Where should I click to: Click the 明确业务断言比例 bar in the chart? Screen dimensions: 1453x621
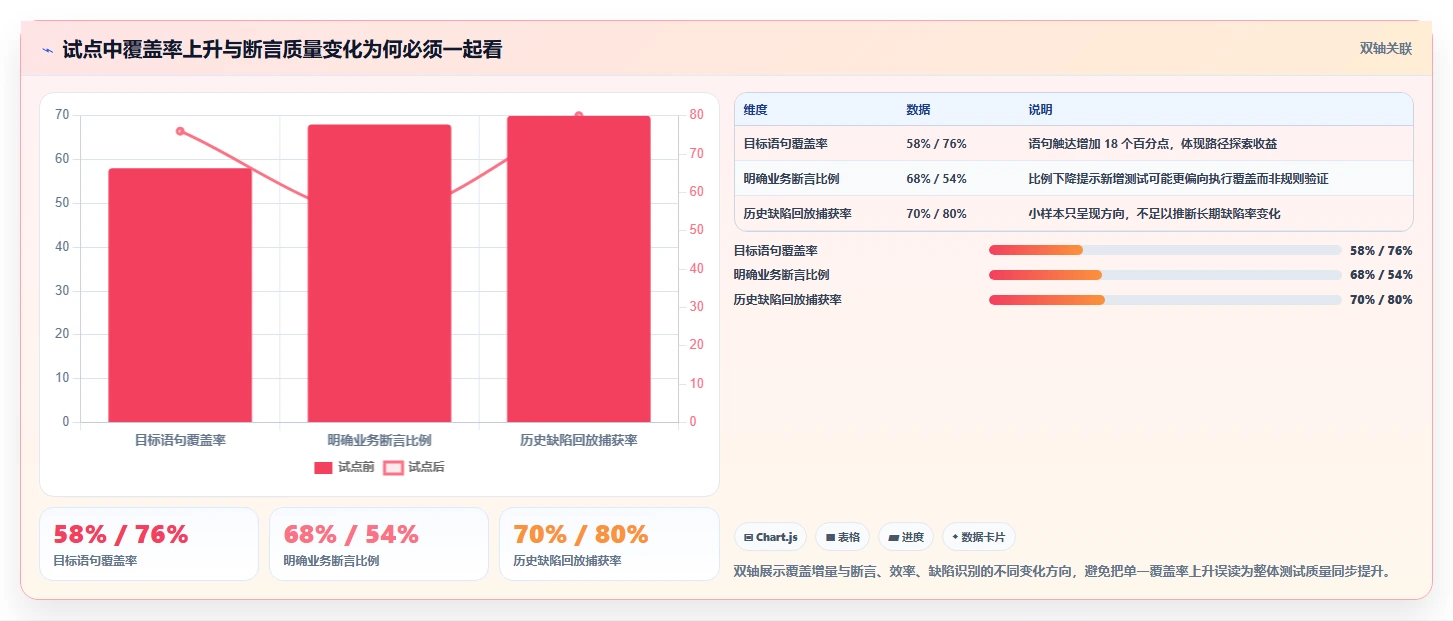[379, 273]
